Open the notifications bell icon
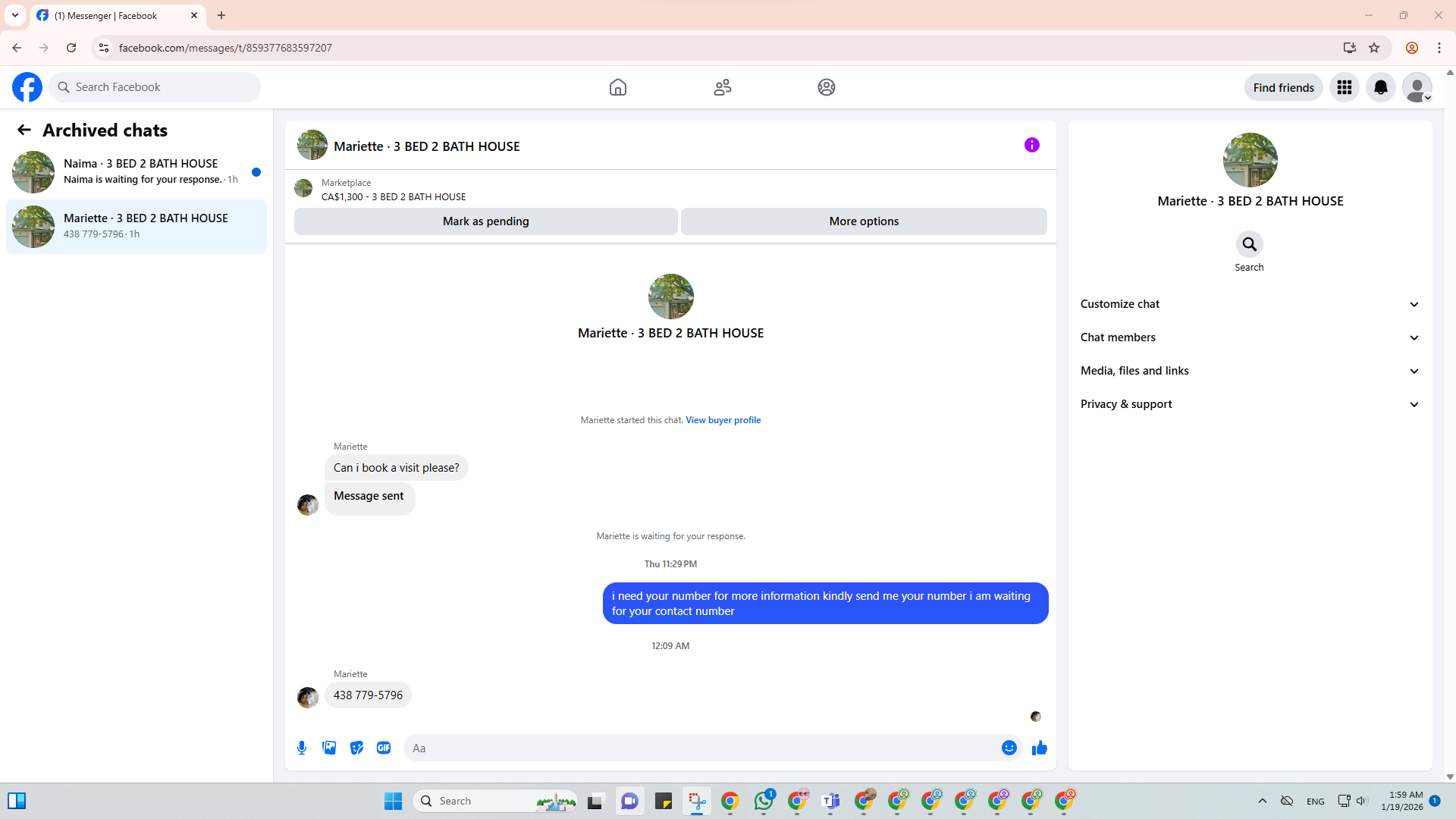The image size is (1456, 819). click(x=1381, y=87)
